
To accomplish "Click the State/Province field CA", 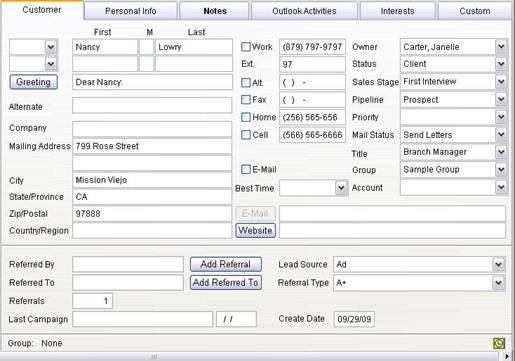I will click(152, 197).
